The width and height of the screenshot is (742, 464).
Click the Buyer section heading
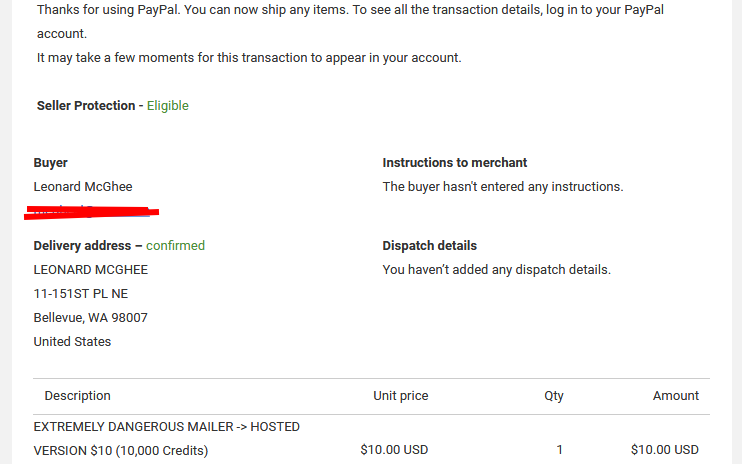pos(50,163)
